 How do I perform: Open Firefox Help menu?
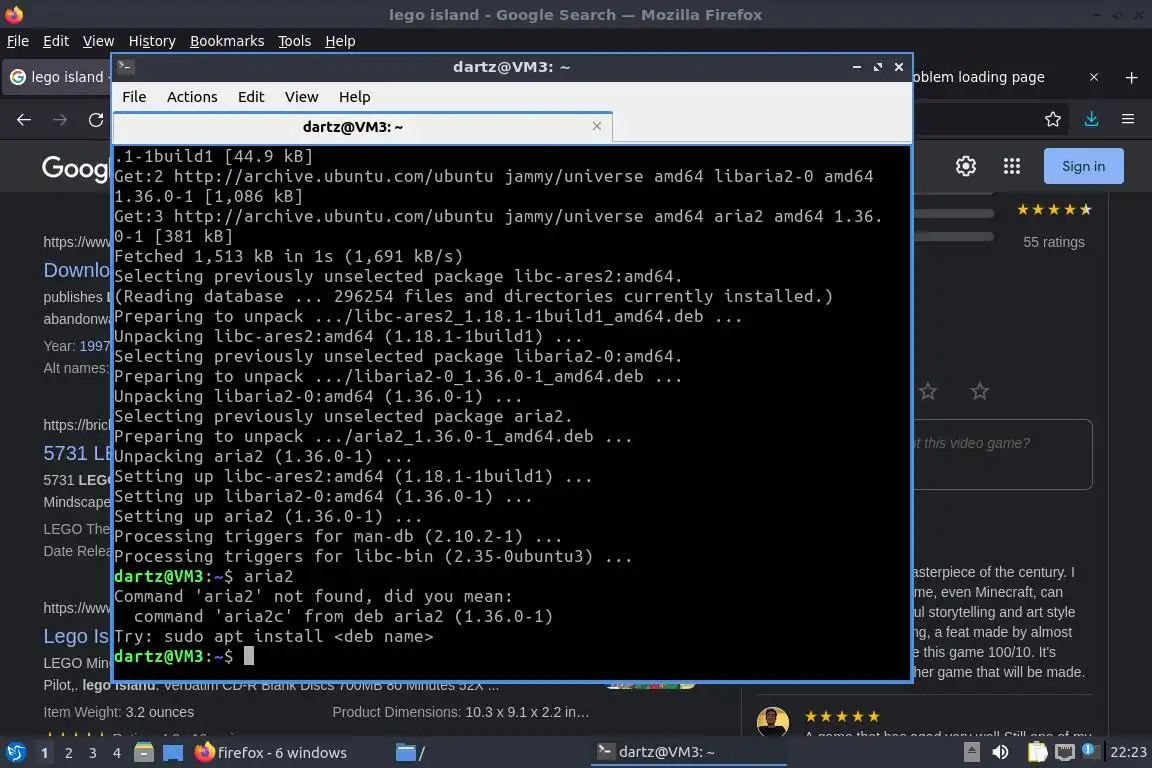340,41
